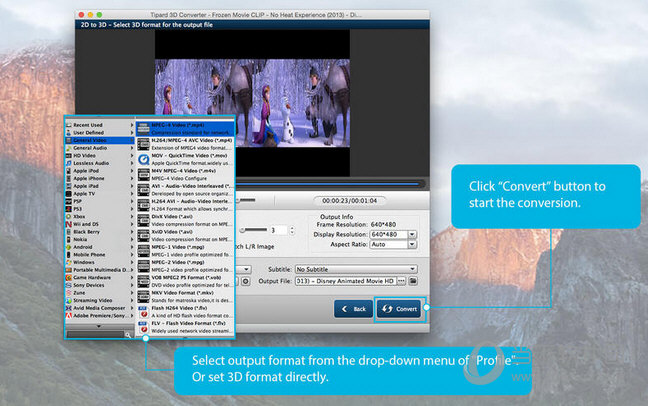Click the PSP category icon
Screen dimensions: 648x406
tap(69, 201)
